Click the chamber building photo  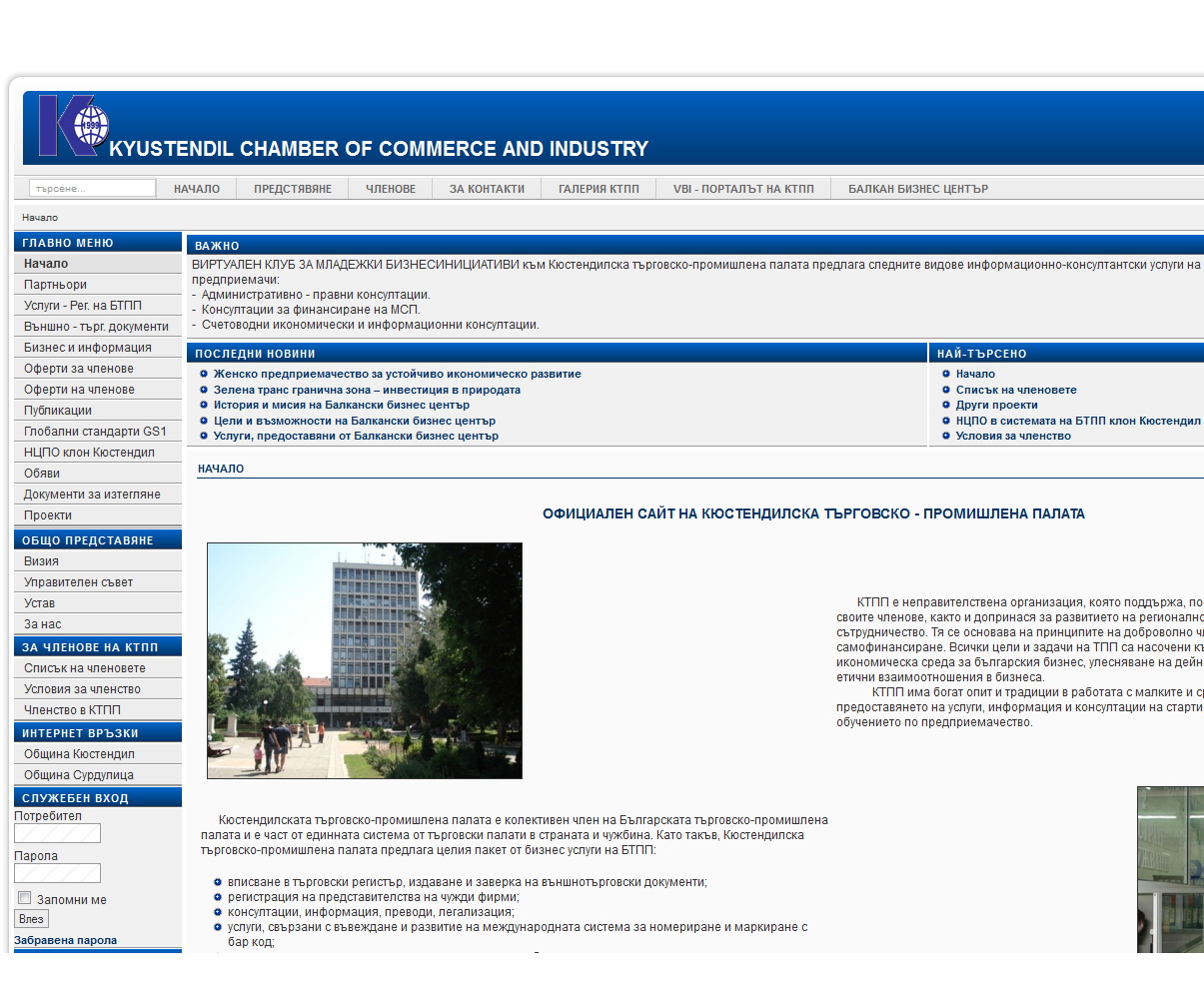(365, 660)
